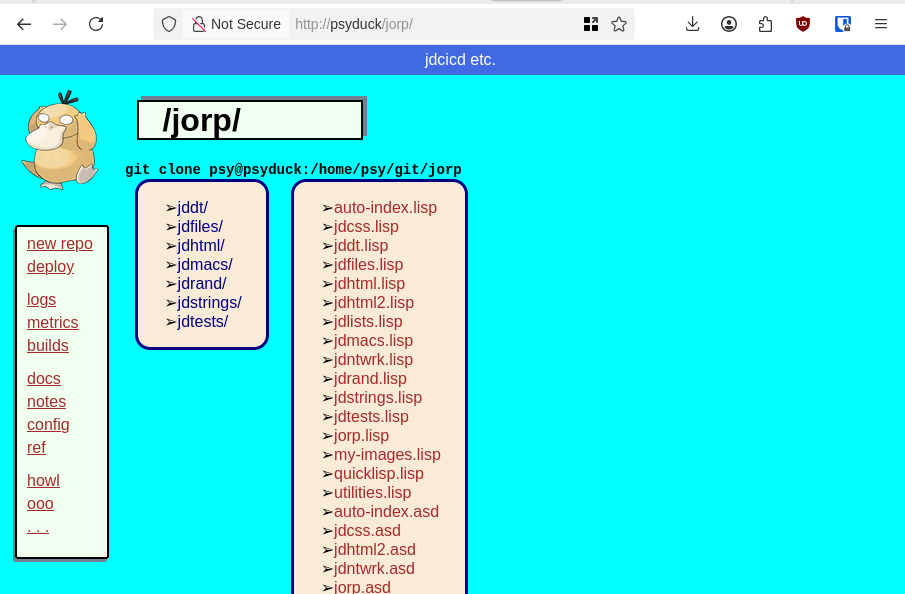Go to the builds sidebar link
905x594 pixels.
tap(48, 346)
